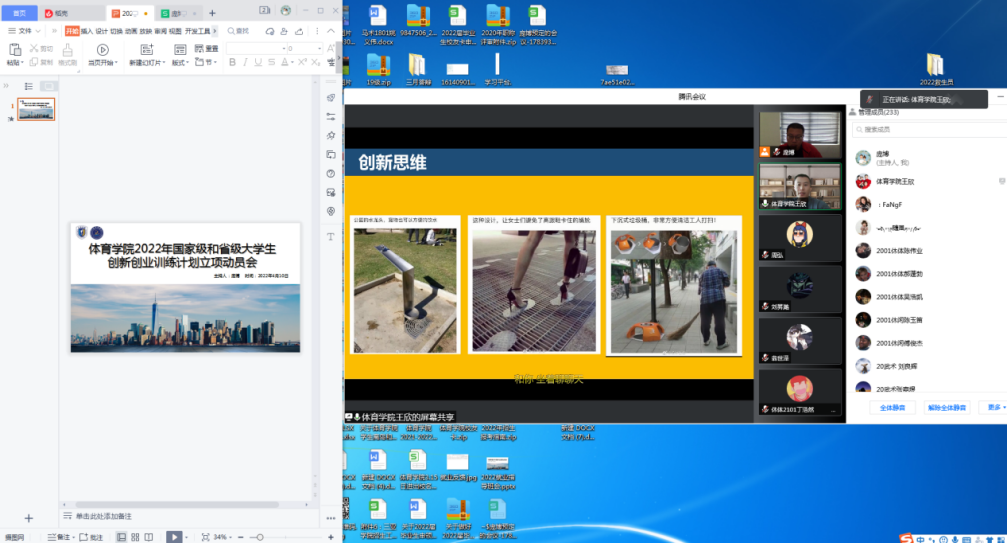Open the 更多 dropdown in members panel

pyautogui.click(x=994, y=407)
